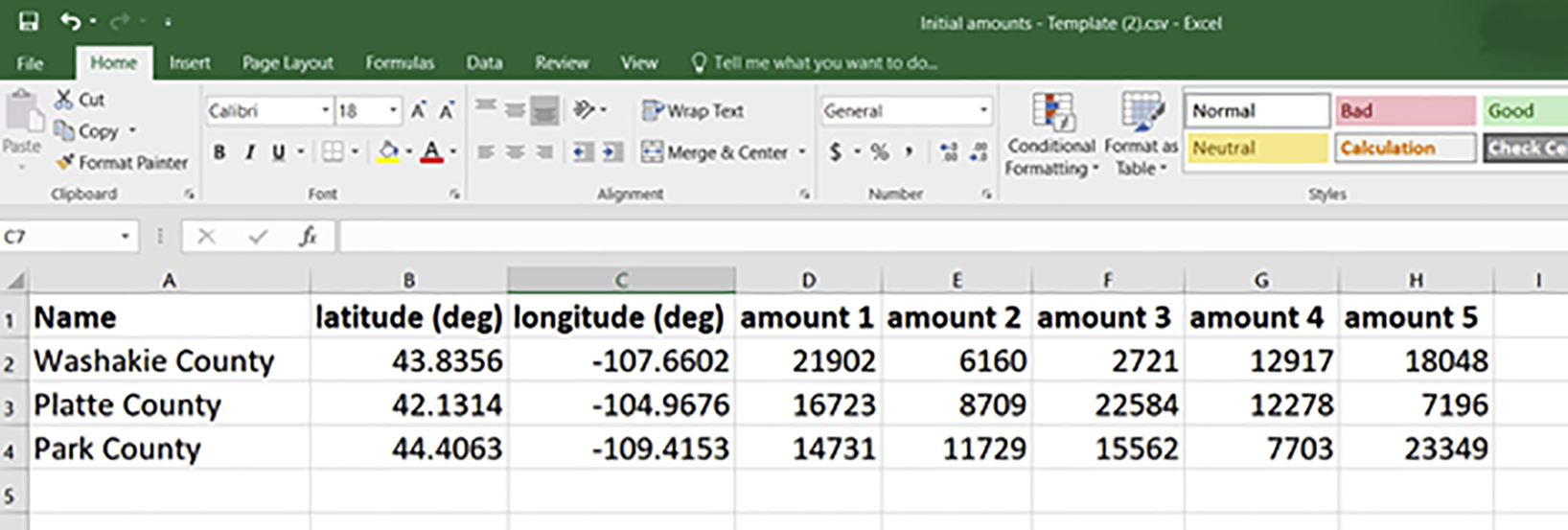The image size is (1568, 530).
Task: Click the Format as Table icon
Action: click(x=1141, y=113)
